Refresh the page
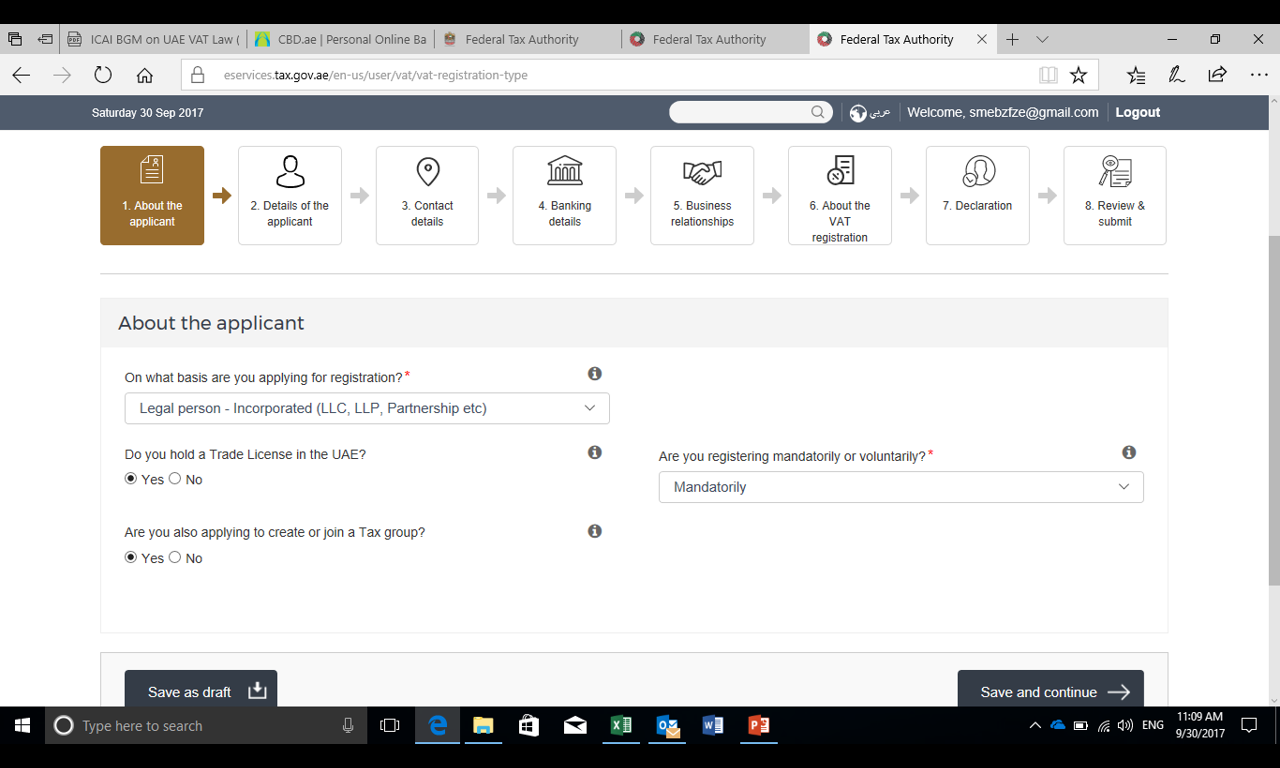This screenshot has width=1280, height=768. click(x=103, y=75)
